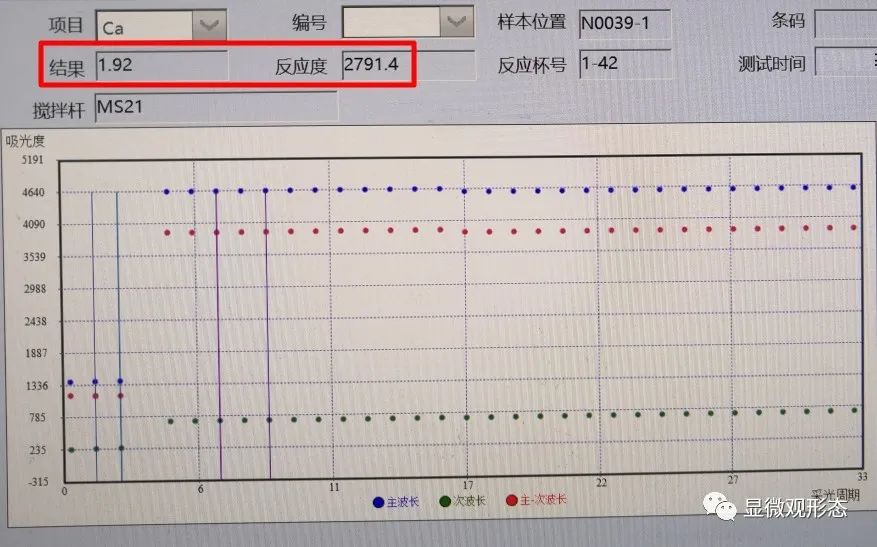The image size is (877, 547).
Task: Click the empty 条码 field
Action: 845,23
